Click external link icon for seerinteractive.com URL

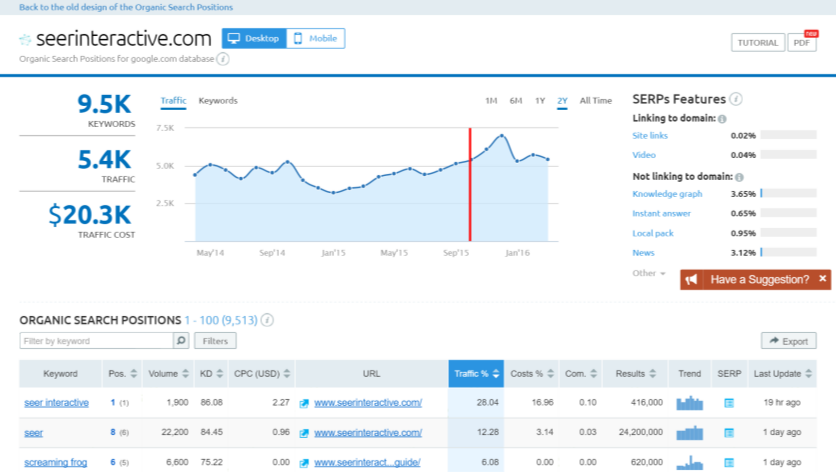coord(305,403)
